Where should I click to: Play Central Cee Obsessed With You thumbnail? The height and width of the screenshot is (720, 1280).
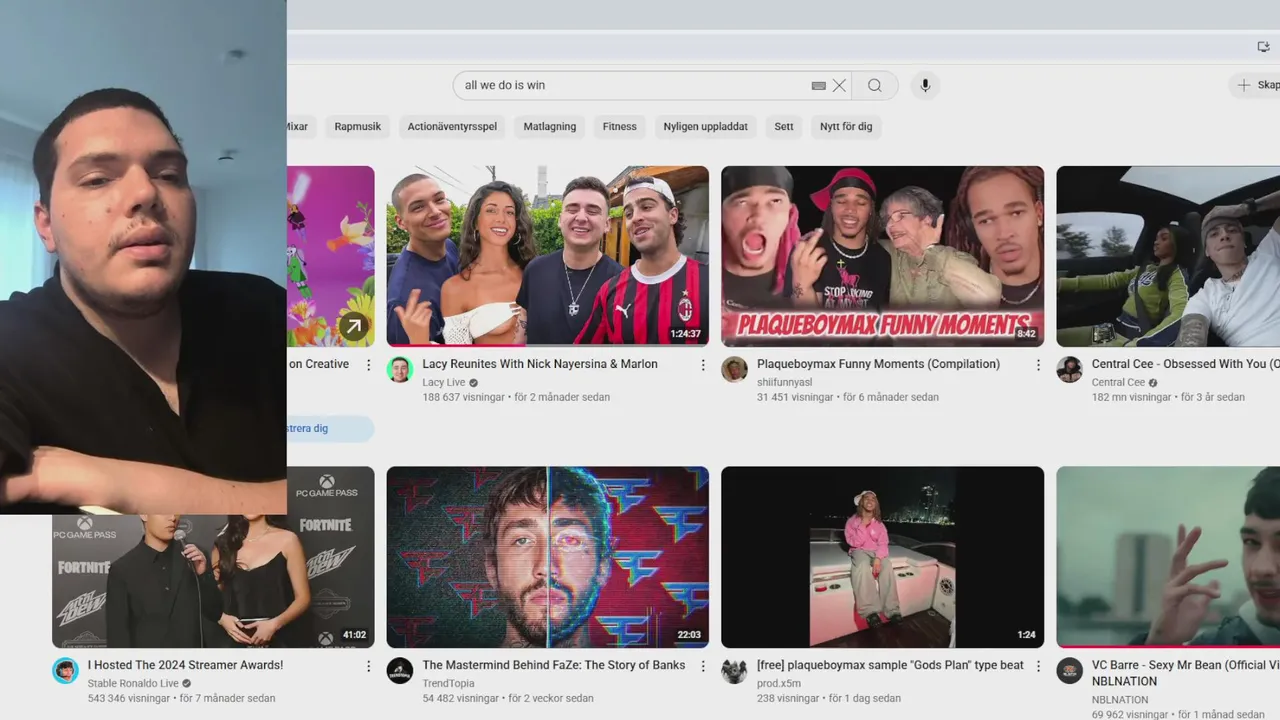(1168, 256)
